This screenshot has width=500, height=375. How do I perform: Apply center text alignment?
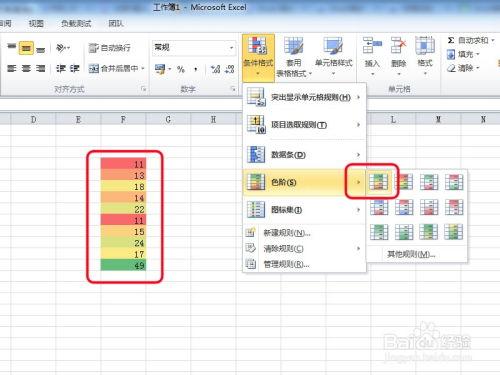(26, 69)
